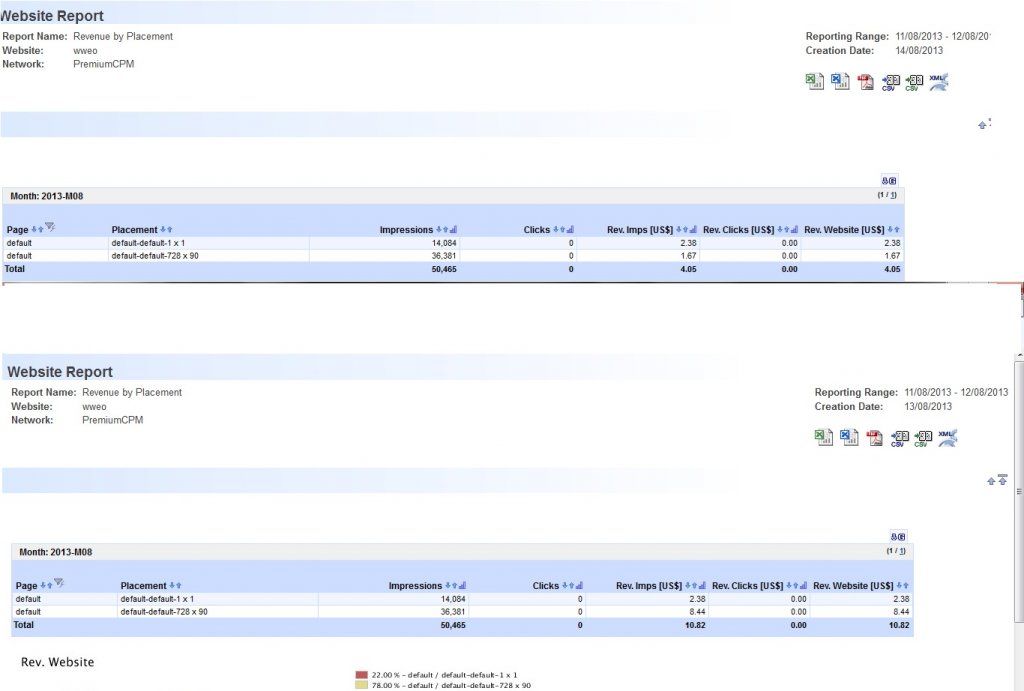Screen dimensions: 1024x691
Task: Open filter on Page column in top table
Action: [x=50, y=228]
